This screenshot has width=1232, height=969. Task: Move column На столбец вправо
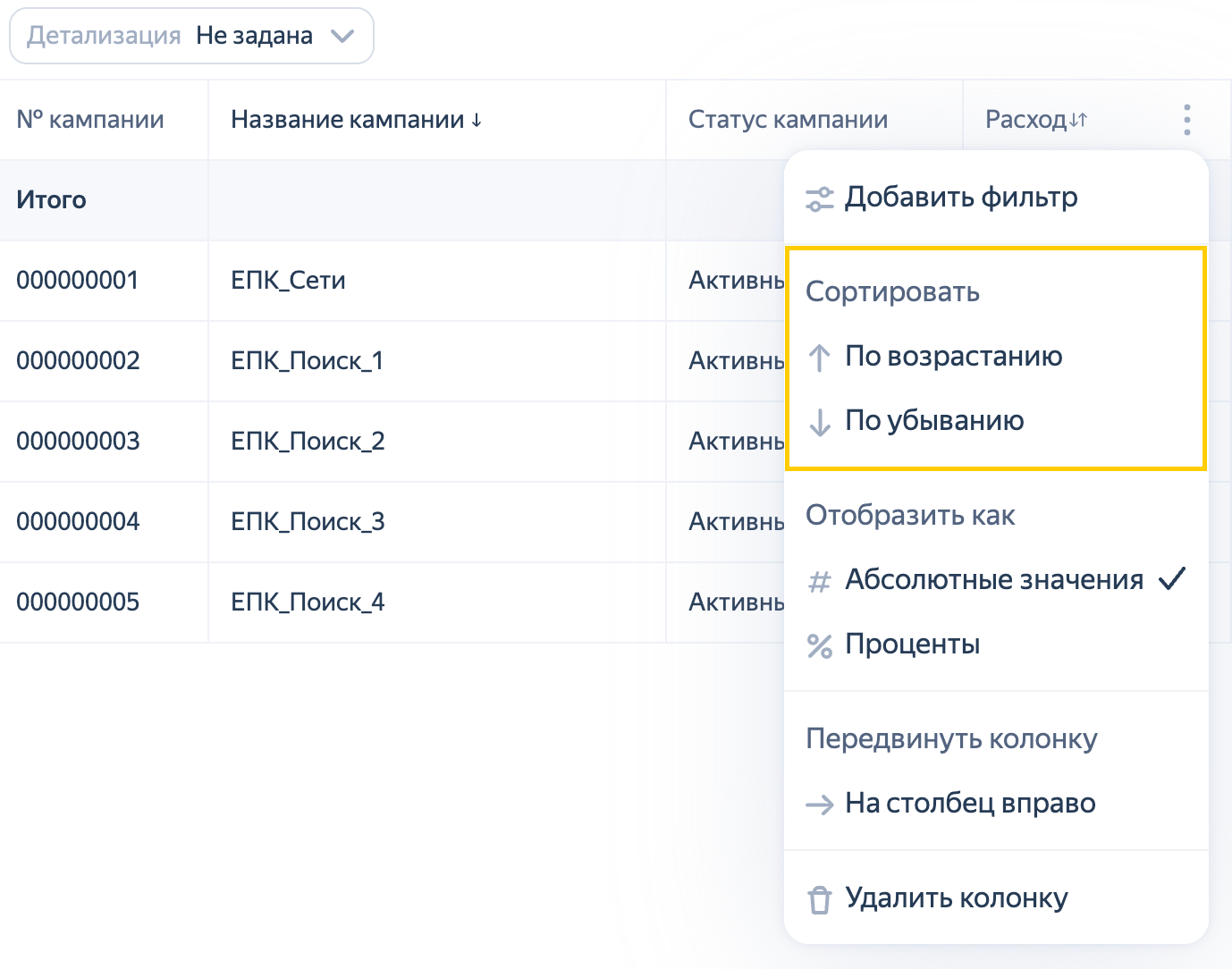click(x=996, y=803)
